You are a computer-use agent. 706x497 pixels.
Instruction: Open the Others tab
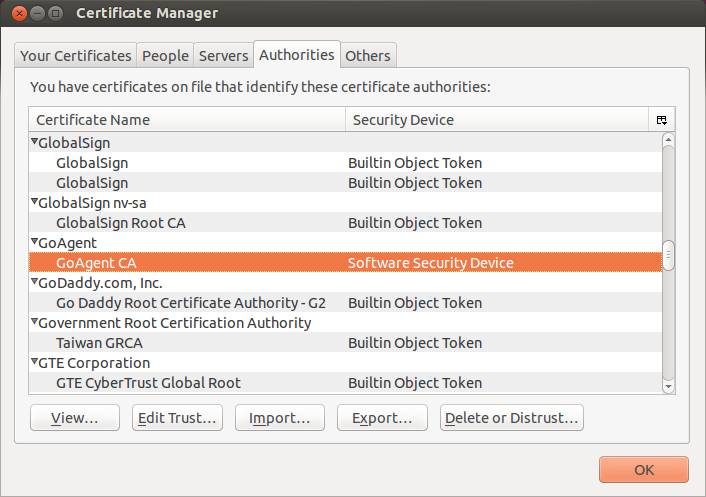[368, 56]
